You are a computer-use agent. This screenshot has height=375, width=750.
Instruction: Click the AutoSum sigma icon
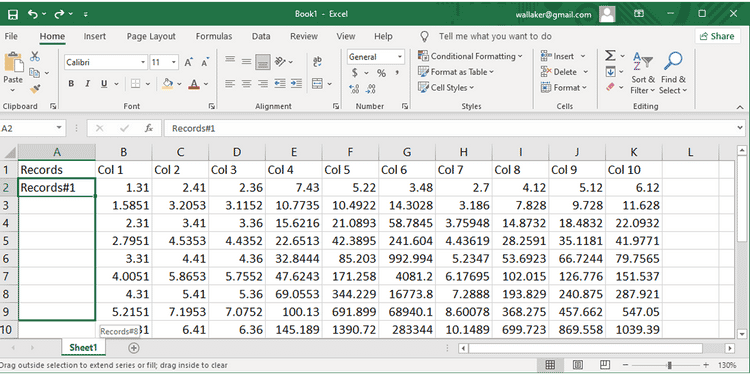(610, 56)
